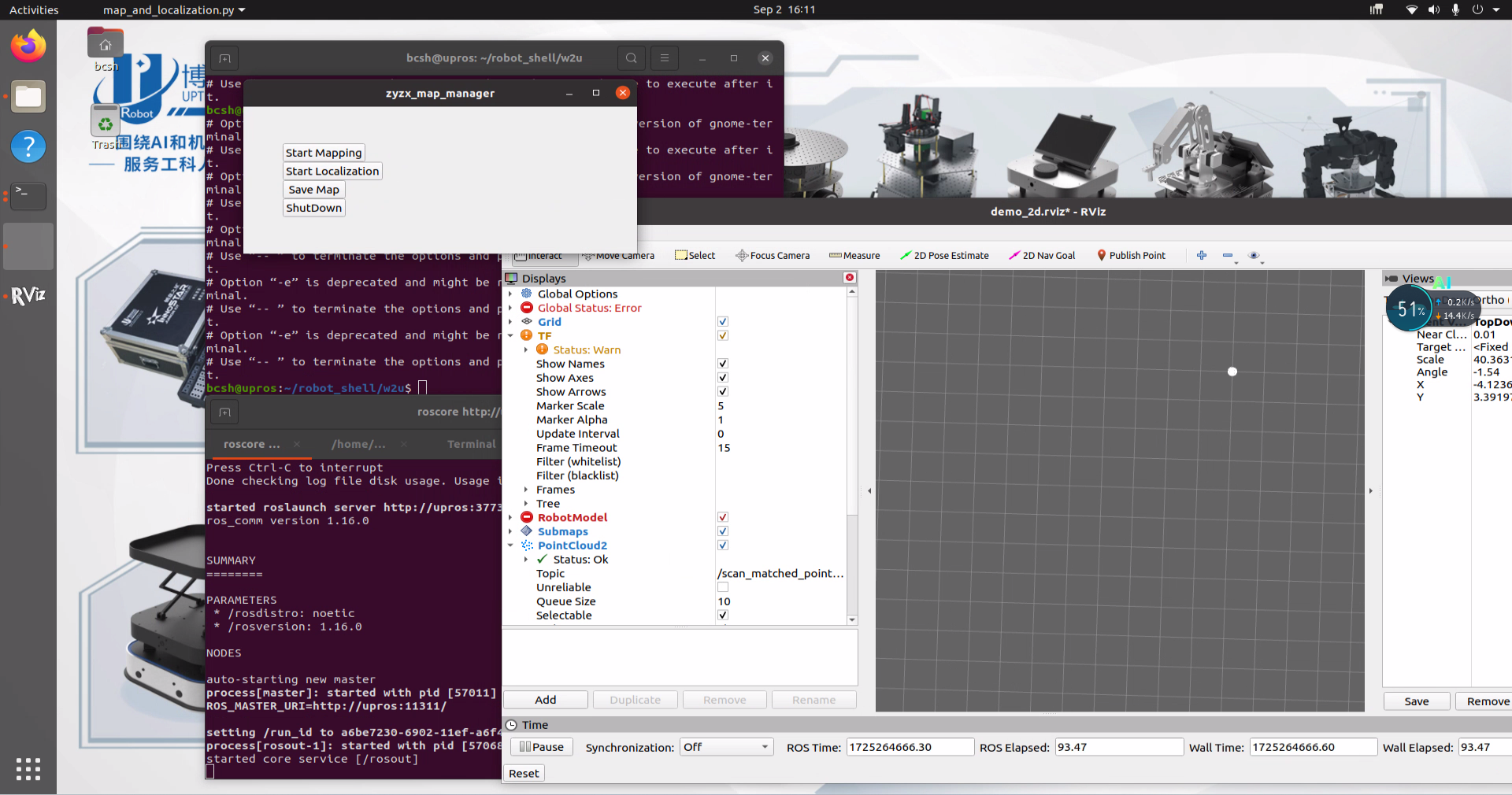Screen dimensions: 1512x795
Task: Show applications grid in dock
Action: [28, 769]
